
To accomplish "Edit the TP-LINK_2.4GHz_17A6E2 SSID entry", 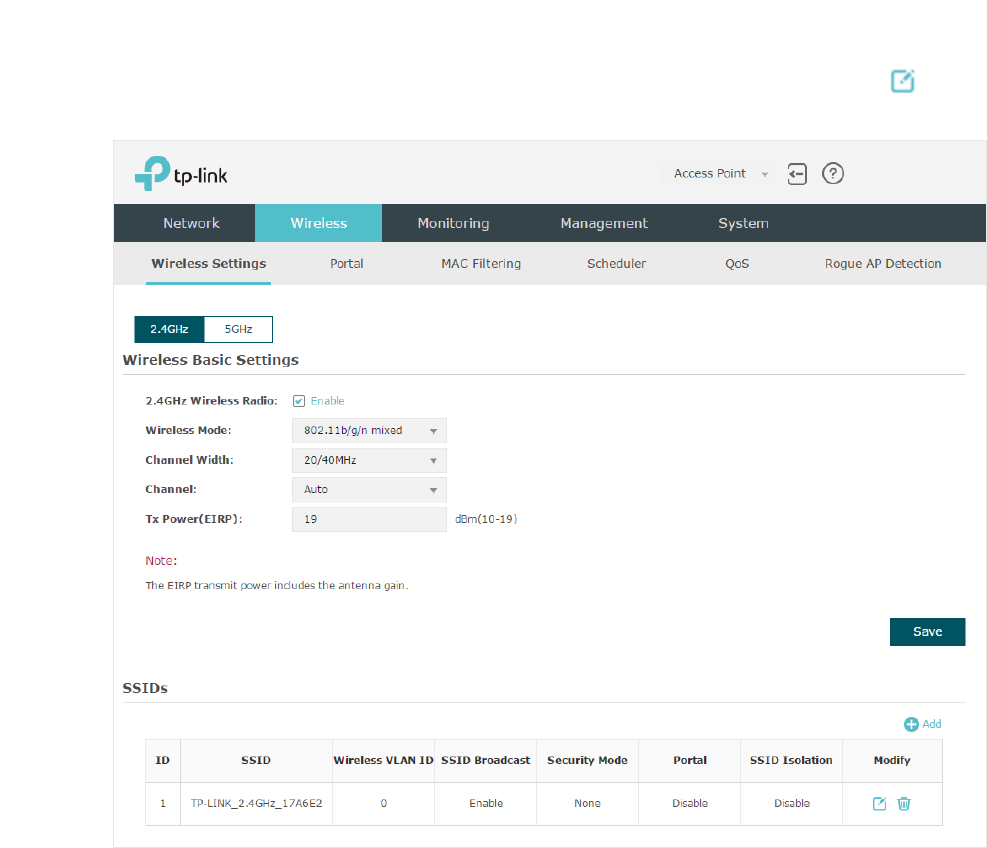I will [879, 803].
